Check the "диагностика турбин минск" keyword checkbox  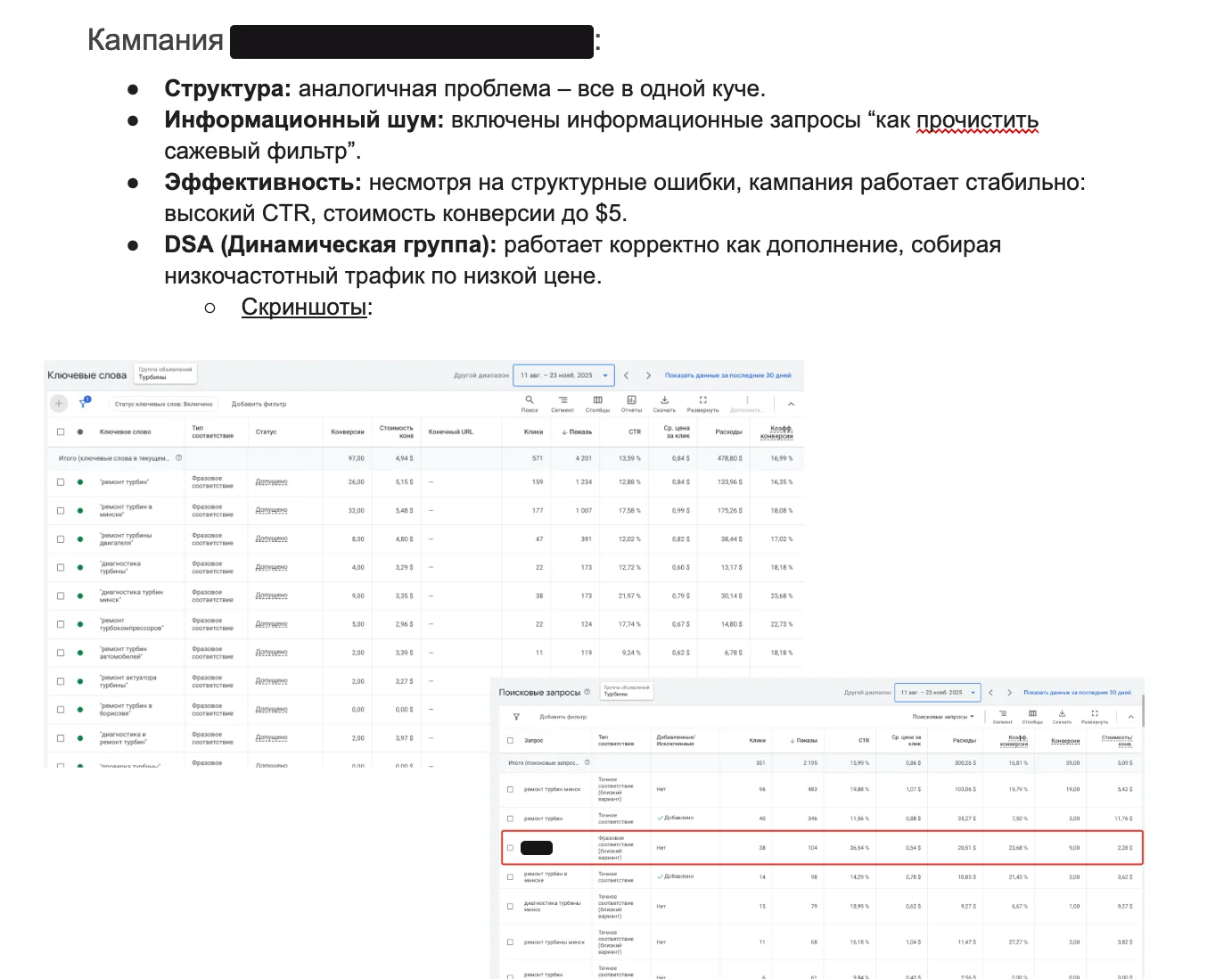61,596
